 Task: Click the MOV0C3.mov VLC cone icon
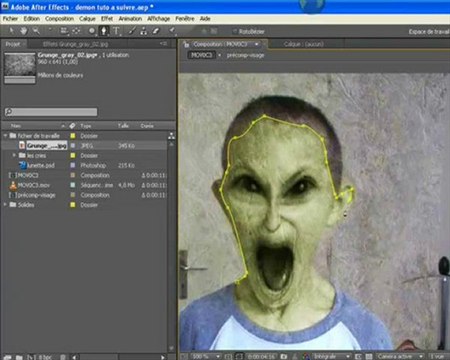click(x=13, y=185)
